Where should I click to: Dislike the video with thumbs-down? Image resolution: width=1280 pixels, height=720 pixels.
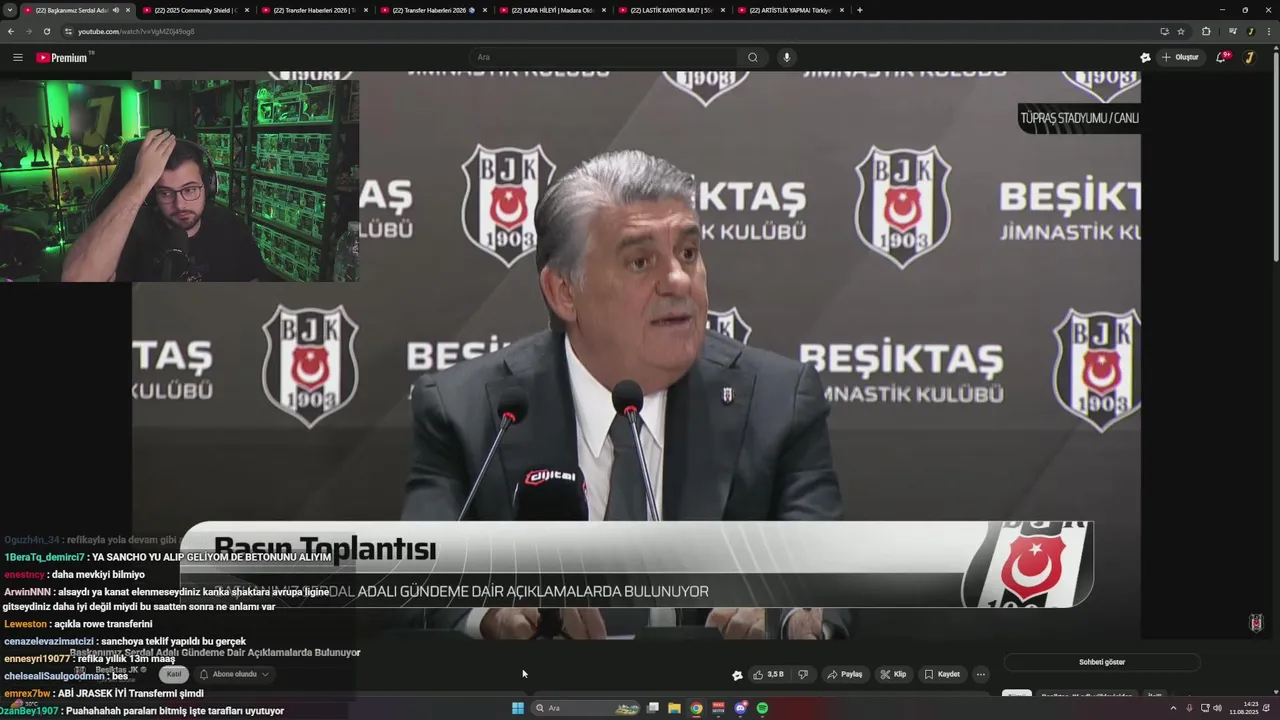pos(802,674)
